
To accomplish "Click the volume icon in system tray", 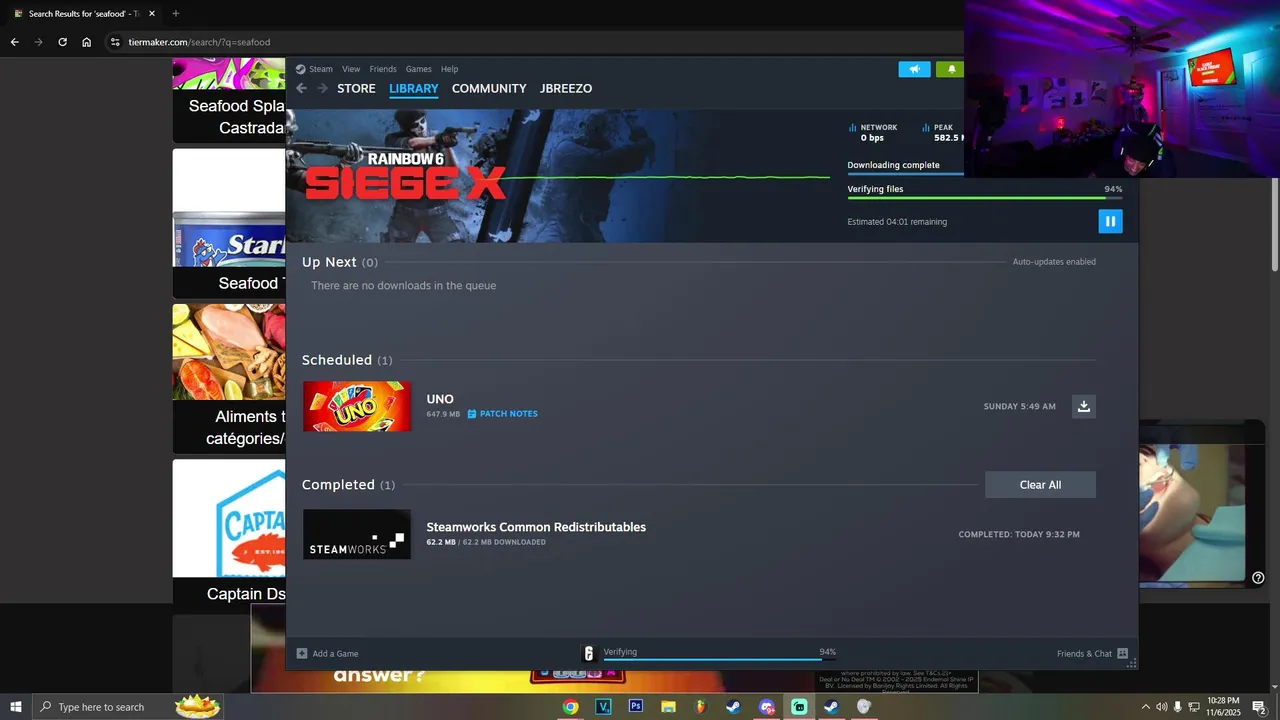I will click(1161, 707).
